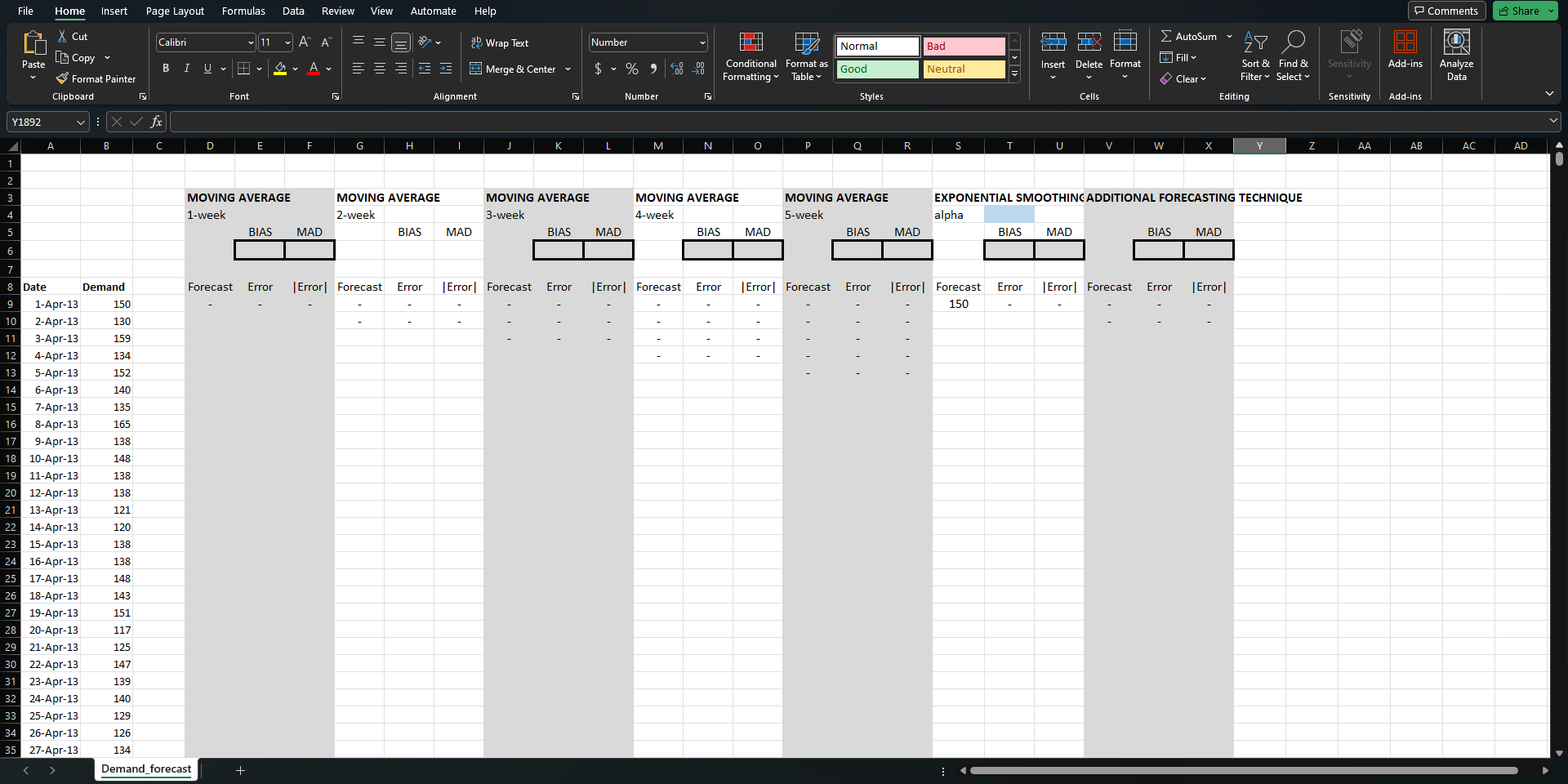The width and height of the screenshot is (1568, 784).
Task: Switch to the Formulas ribbon tab
Action: (243, 11)
